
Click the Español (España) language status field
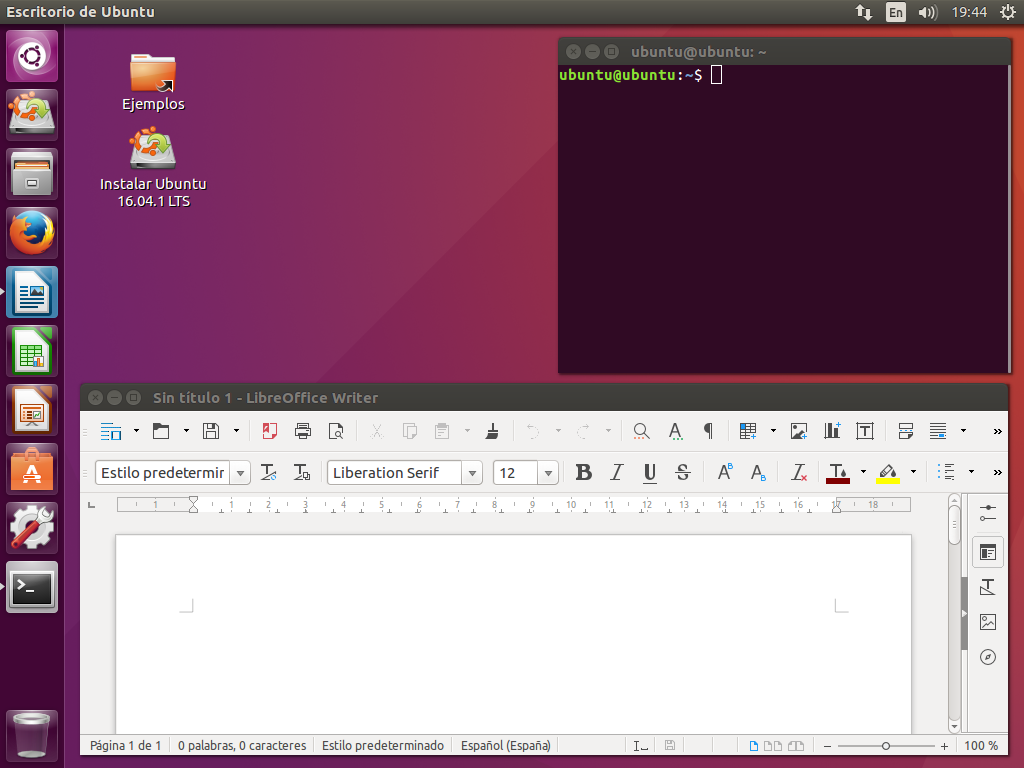(505, 745)
